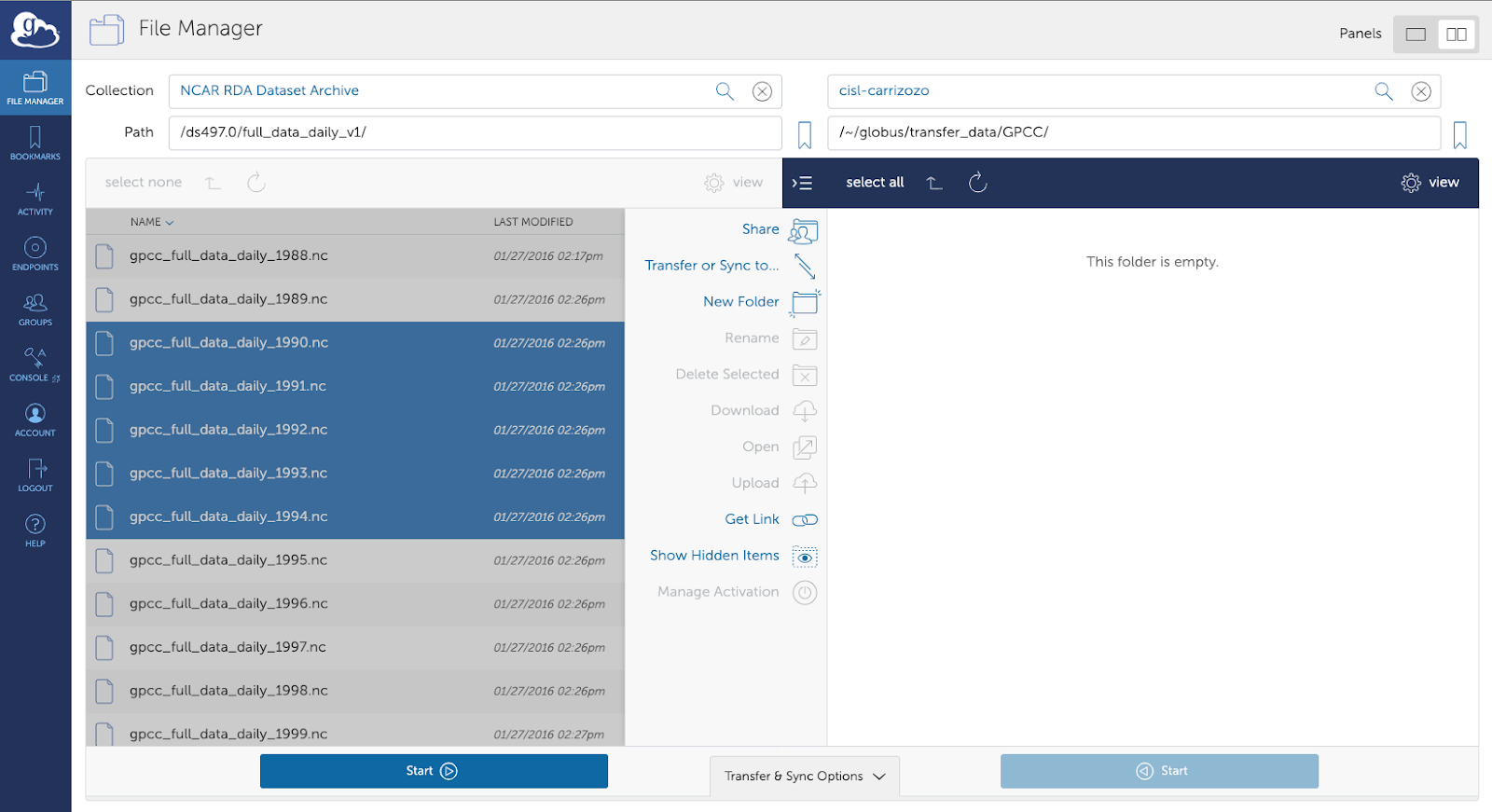Choose Transfer or Sync to...

[x=731, y=266]
